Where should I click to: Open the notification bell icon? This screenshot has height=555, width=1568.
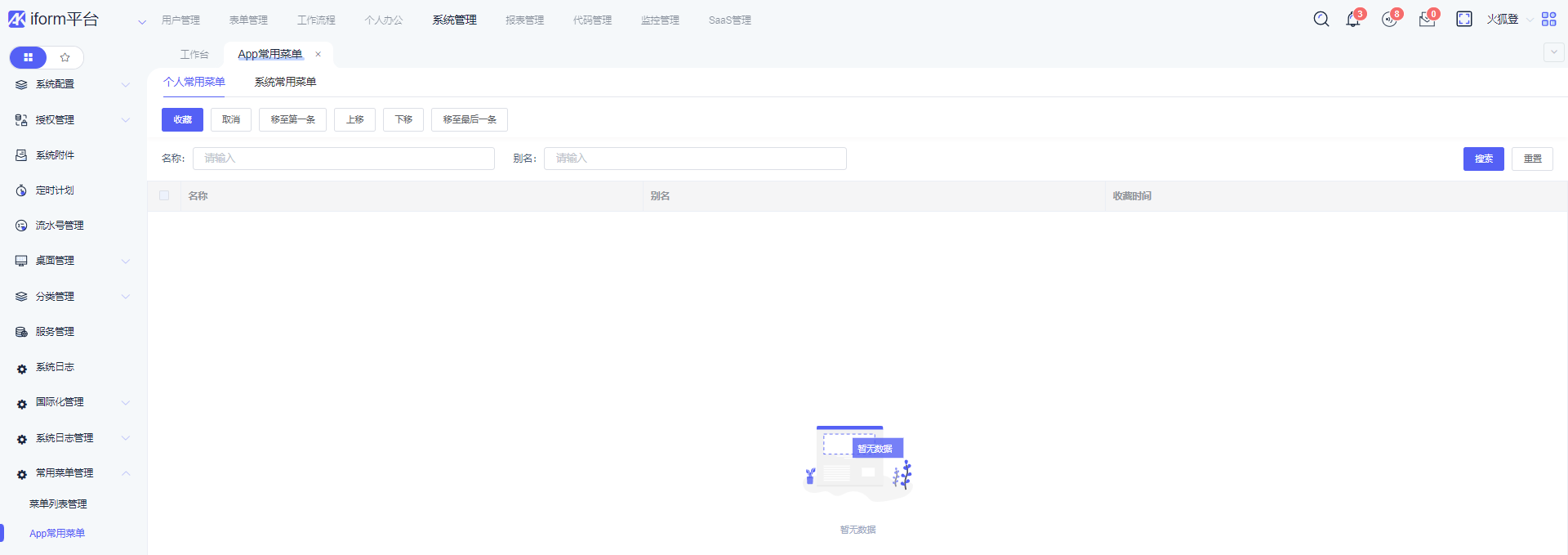(x=1352, y=20)
